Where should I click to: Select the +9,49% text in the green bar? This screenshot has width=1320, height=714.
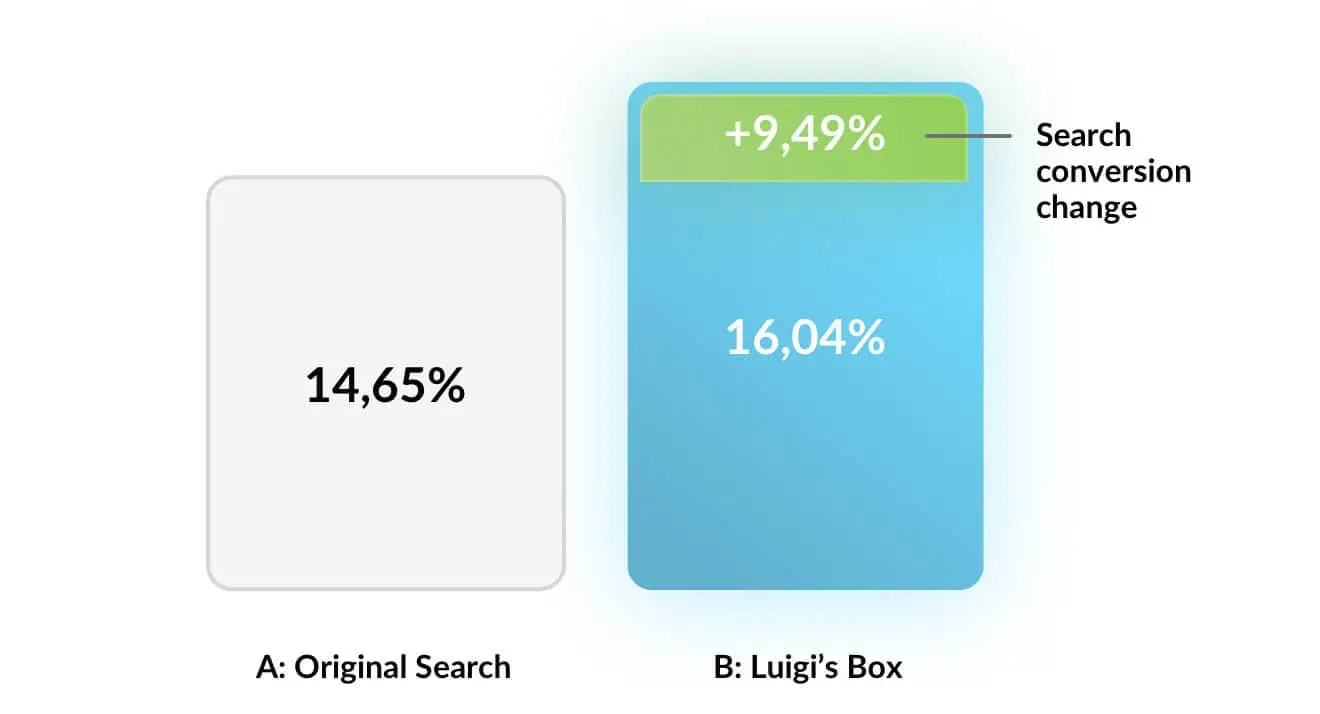pyautogui.click(x=805, y=135)
